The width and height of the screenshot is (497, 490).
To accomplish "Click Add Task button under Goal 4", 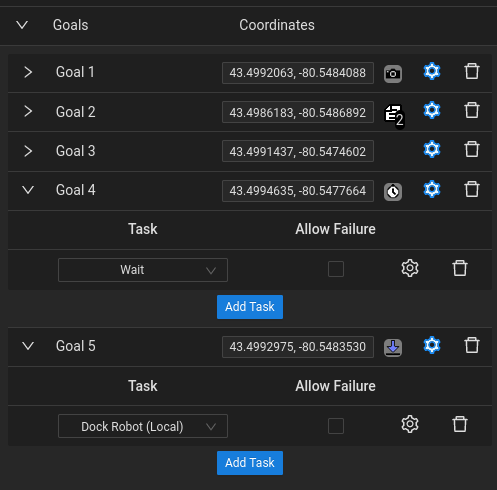I will 250,307.
